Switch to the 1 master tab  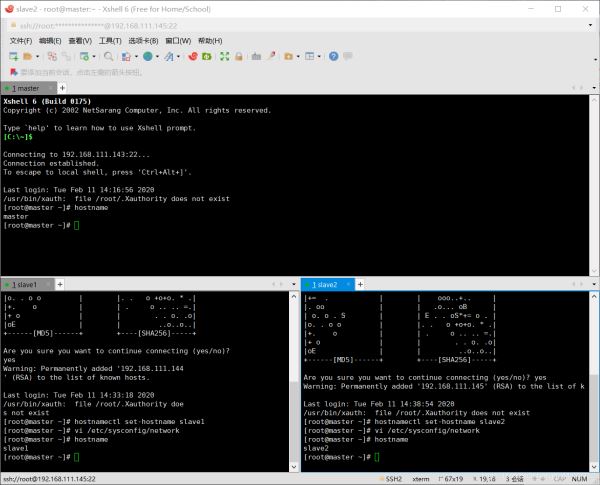pyautogui.click(x=26, y=88)
